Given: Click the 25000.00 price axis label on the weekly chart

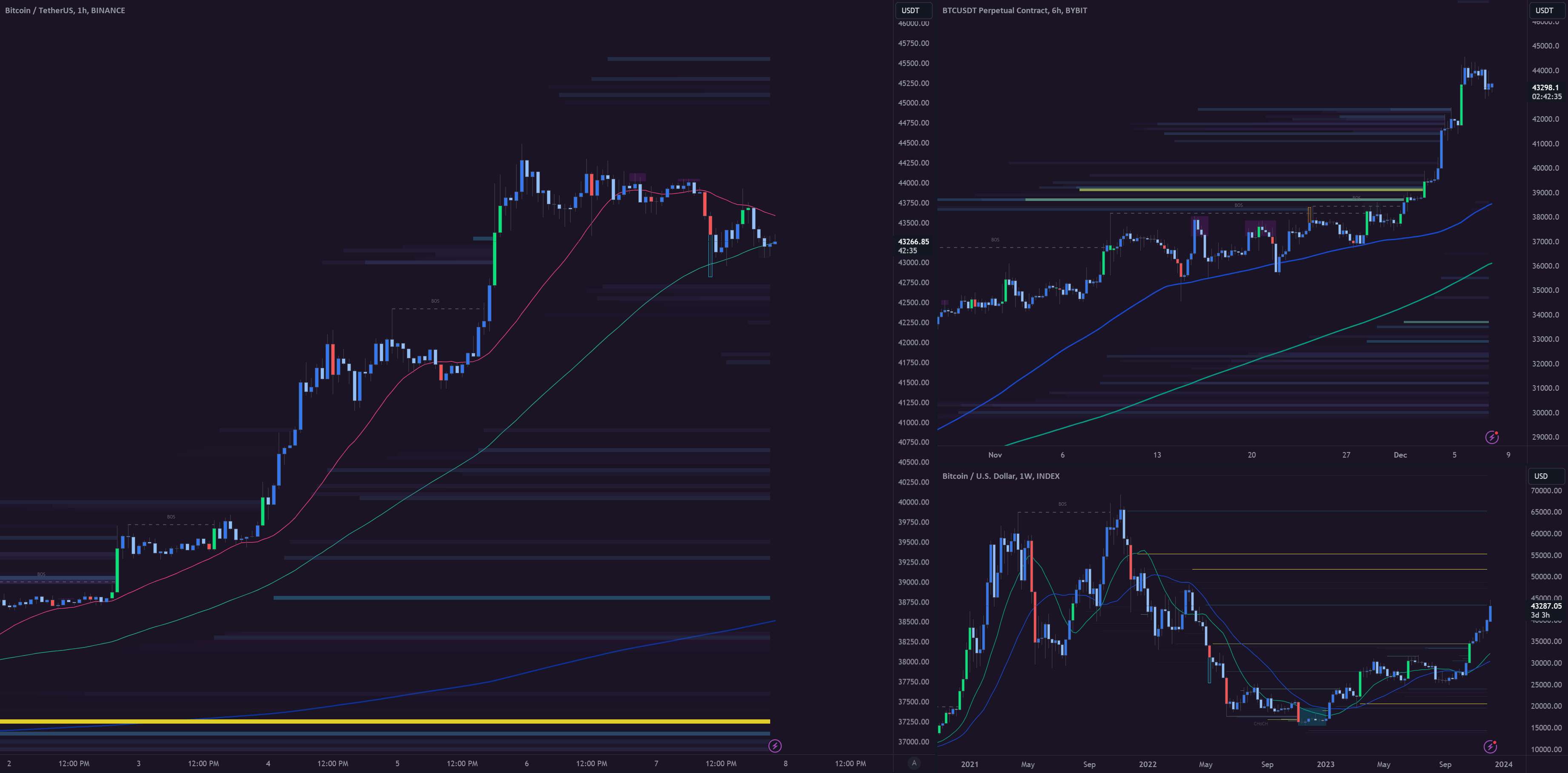Looking at the screenshot, I should tap(1546, 684).
